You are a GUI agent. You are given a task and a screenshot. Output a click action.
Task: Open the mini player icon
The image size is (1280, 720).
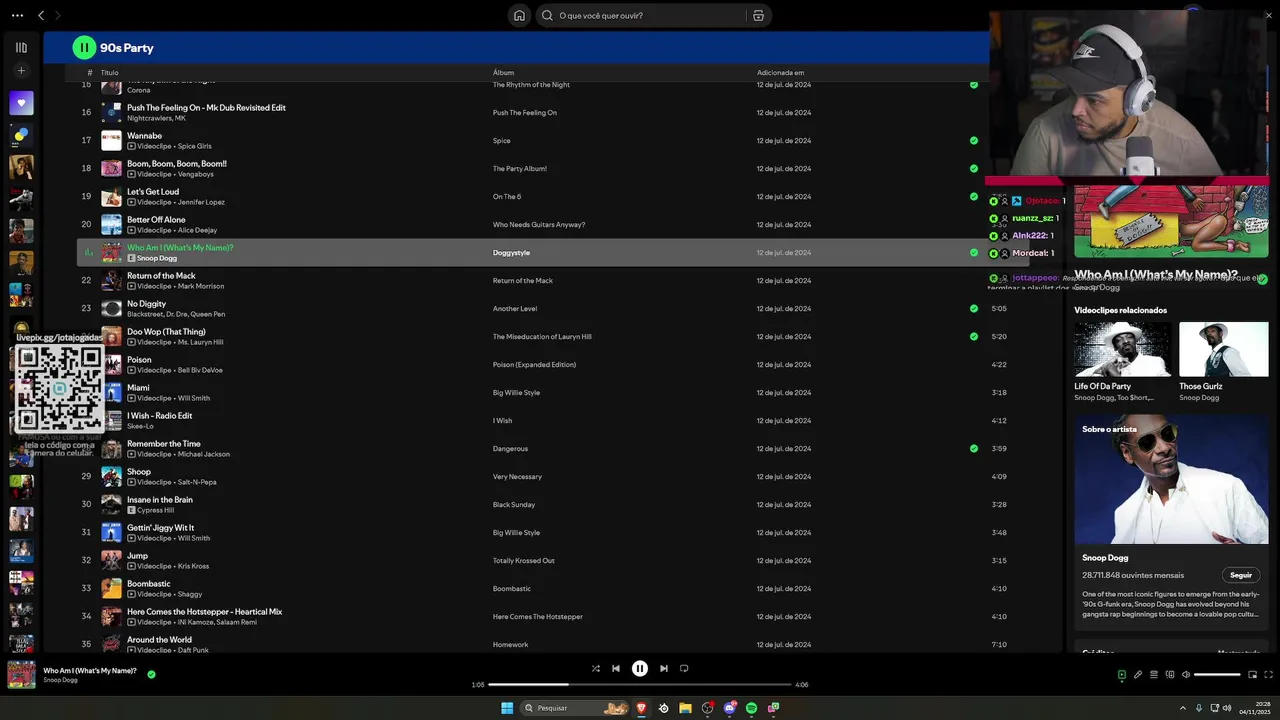point(1252,675)
